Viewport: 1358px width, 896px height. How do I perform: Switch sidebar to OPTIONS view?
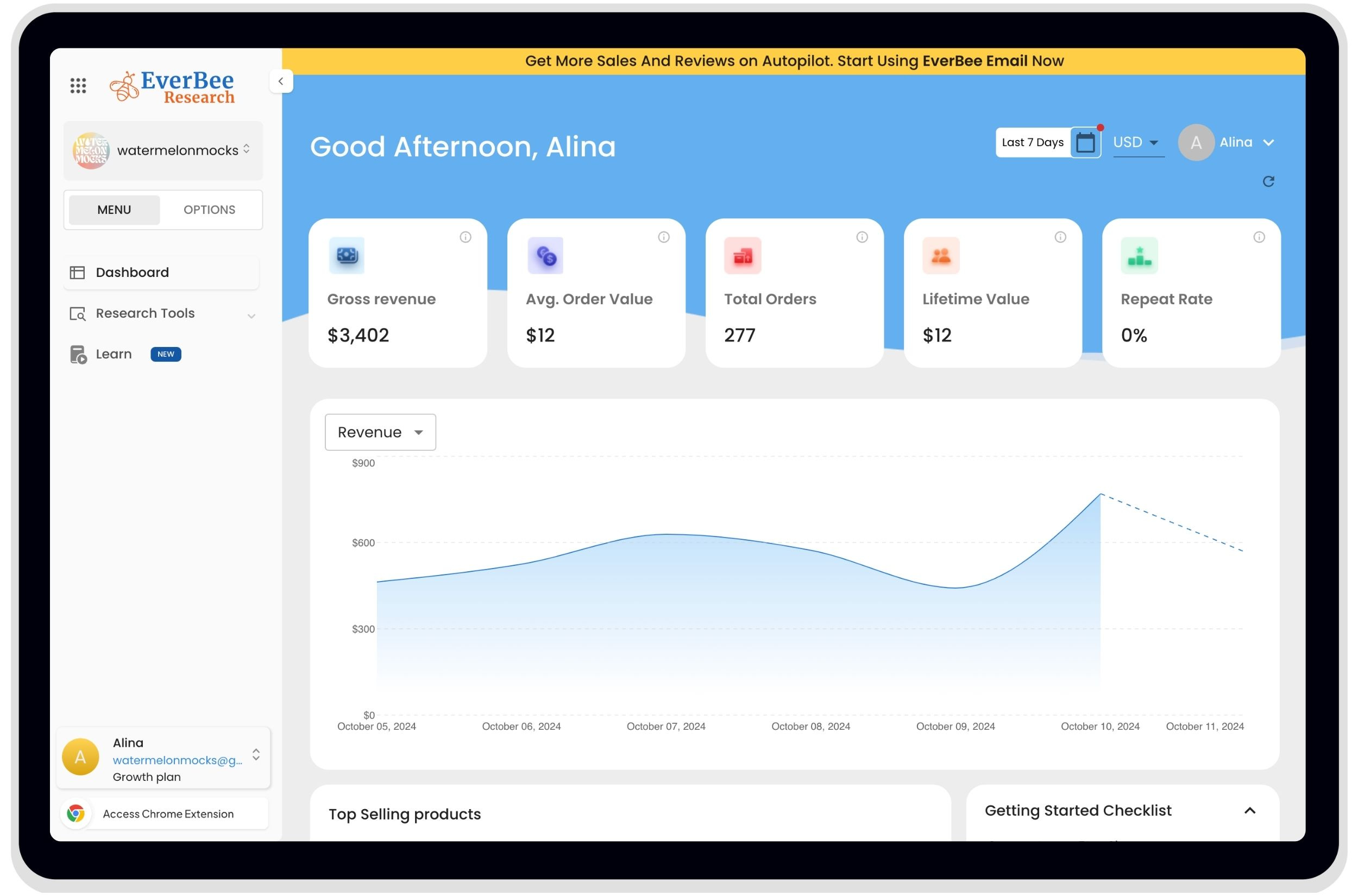209,210
